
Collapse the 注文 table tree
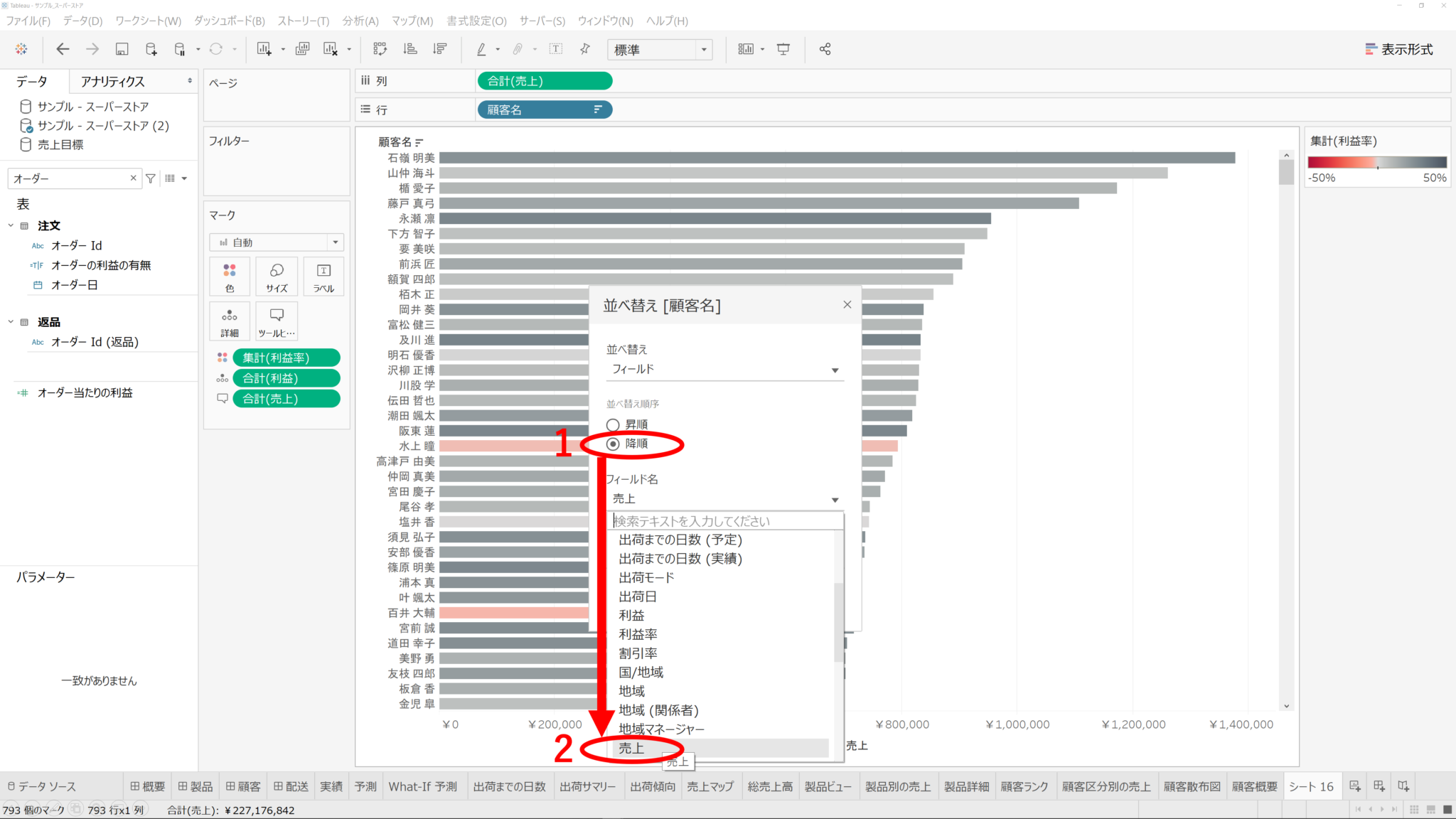pyautogui.click(x=11, y=225)
